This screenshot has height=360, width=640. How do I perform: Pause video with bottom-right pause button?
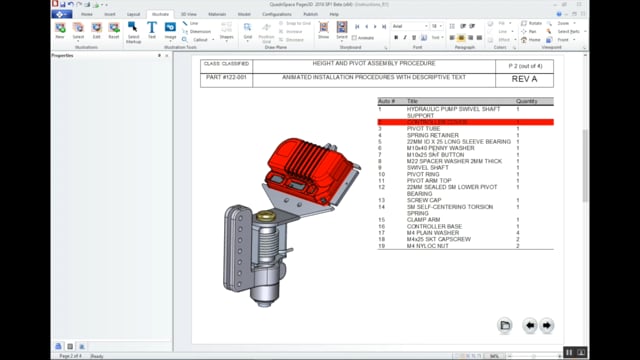point(569,352)
